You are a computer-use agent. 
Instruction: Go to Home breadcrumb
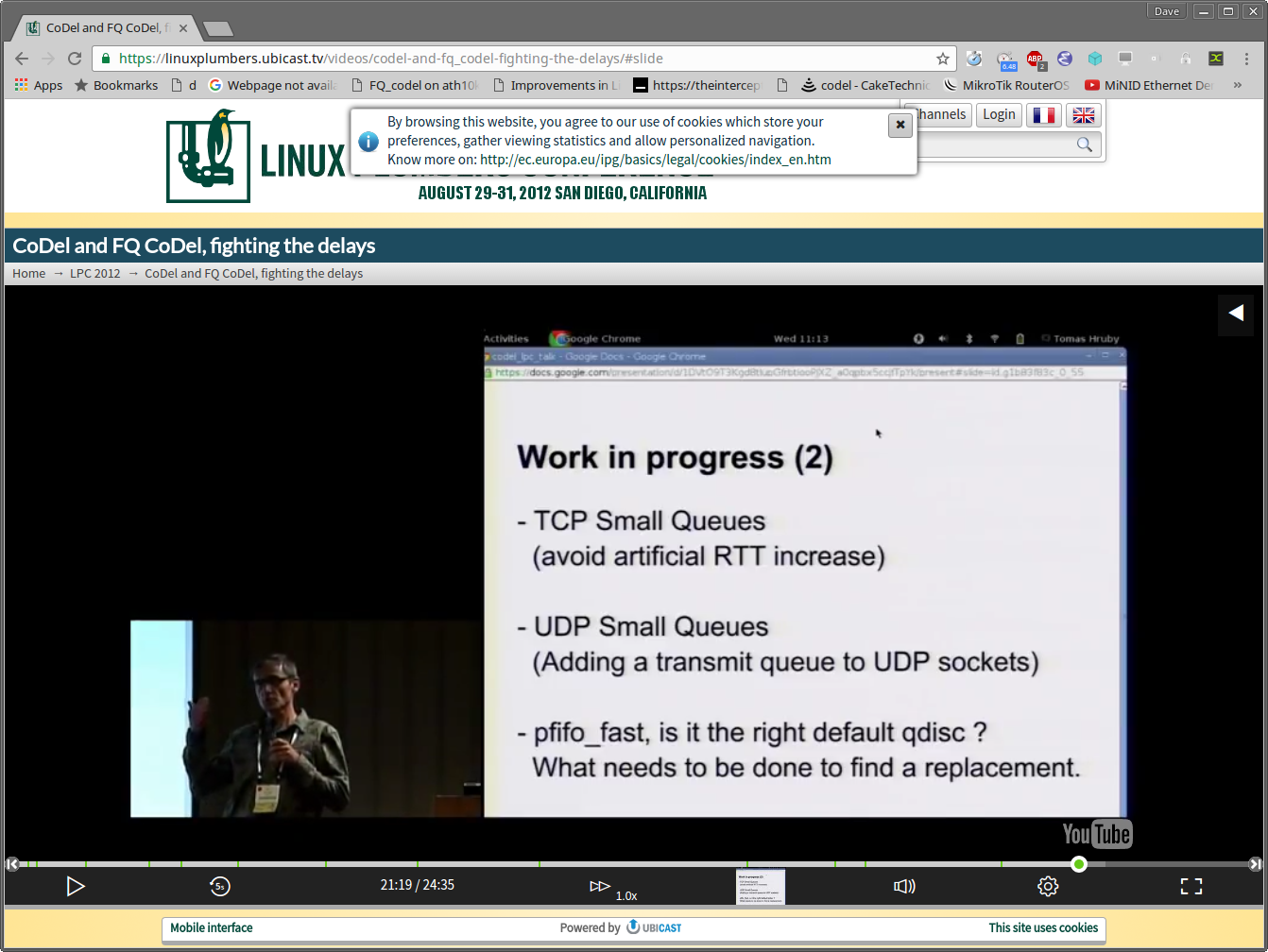(28, 273)
